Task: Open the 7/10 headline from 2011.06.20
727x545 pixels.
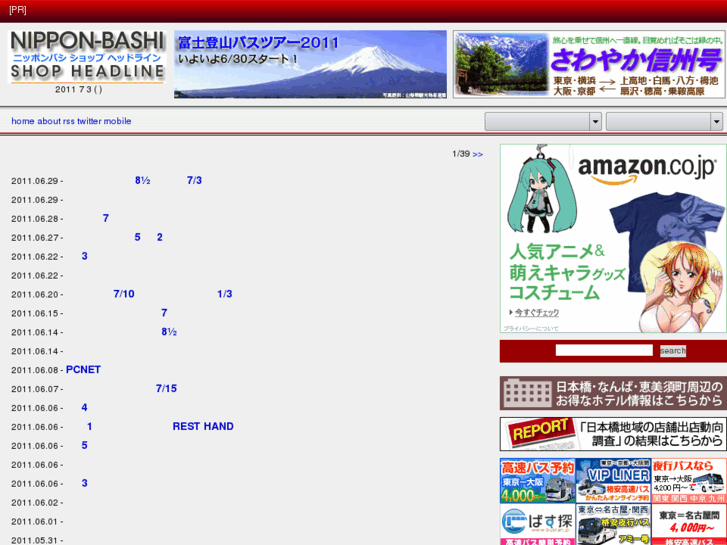Action: (124, 294)
